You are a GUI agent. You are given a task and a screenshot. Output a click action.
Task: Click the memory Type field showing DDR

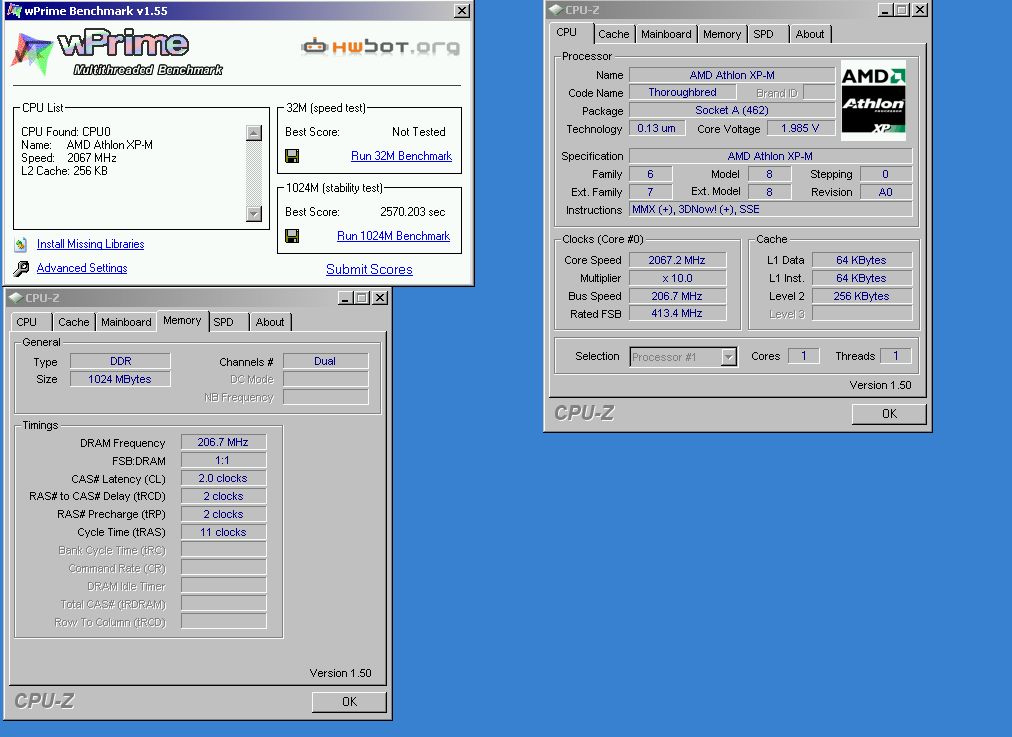120,361
